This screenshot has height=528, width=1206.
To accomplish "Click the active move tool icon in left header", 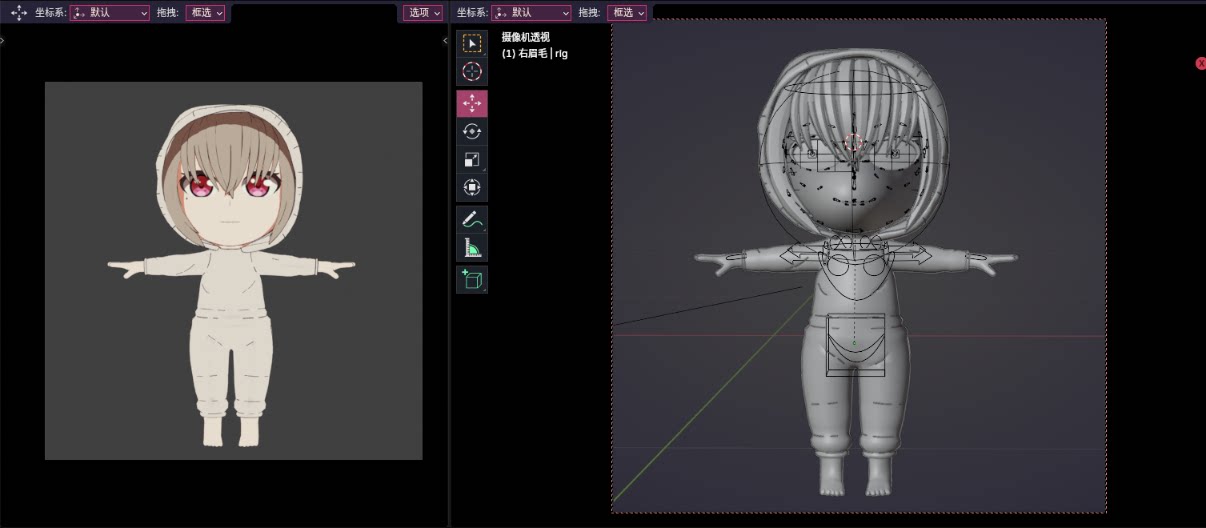I will click(x=18, y=13).
